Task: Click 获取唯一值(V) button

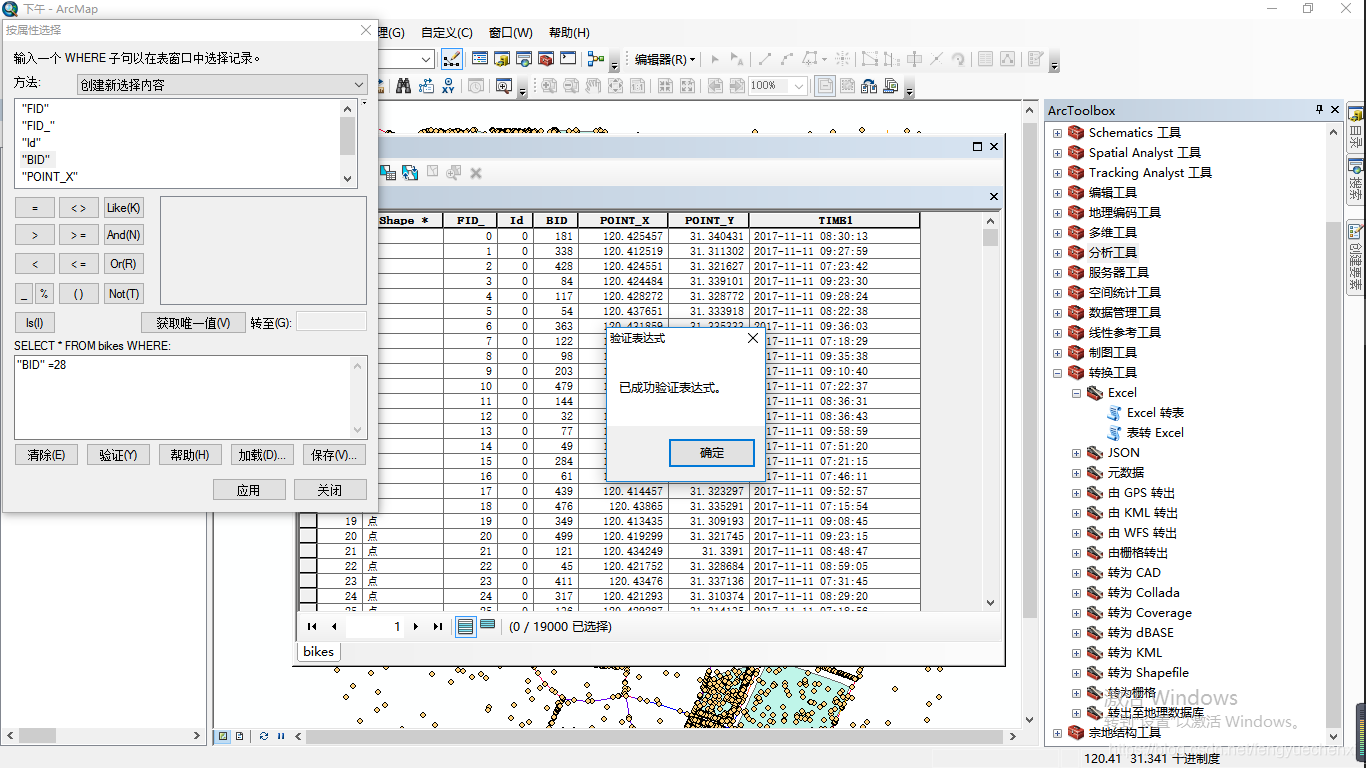Action: click(193, 323)
